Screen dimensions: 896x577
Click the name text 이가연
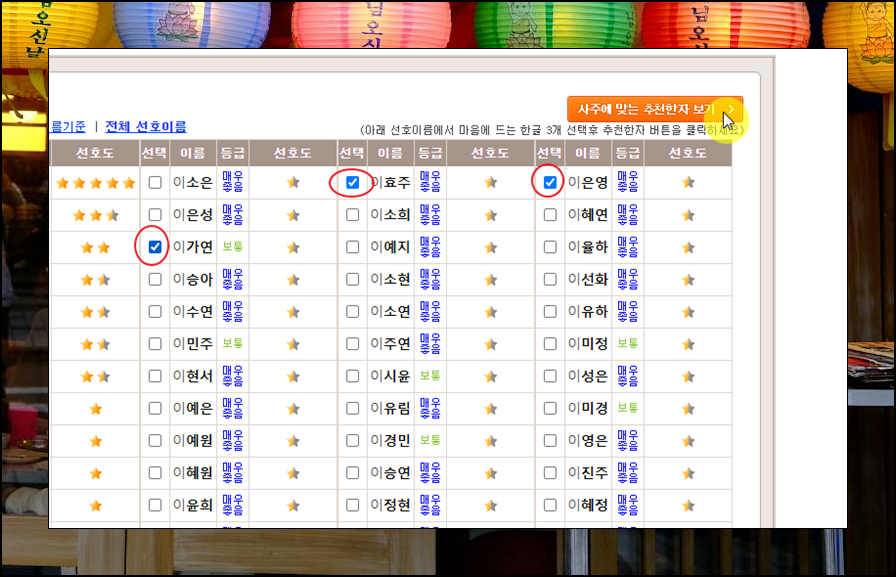coord(193,247)
